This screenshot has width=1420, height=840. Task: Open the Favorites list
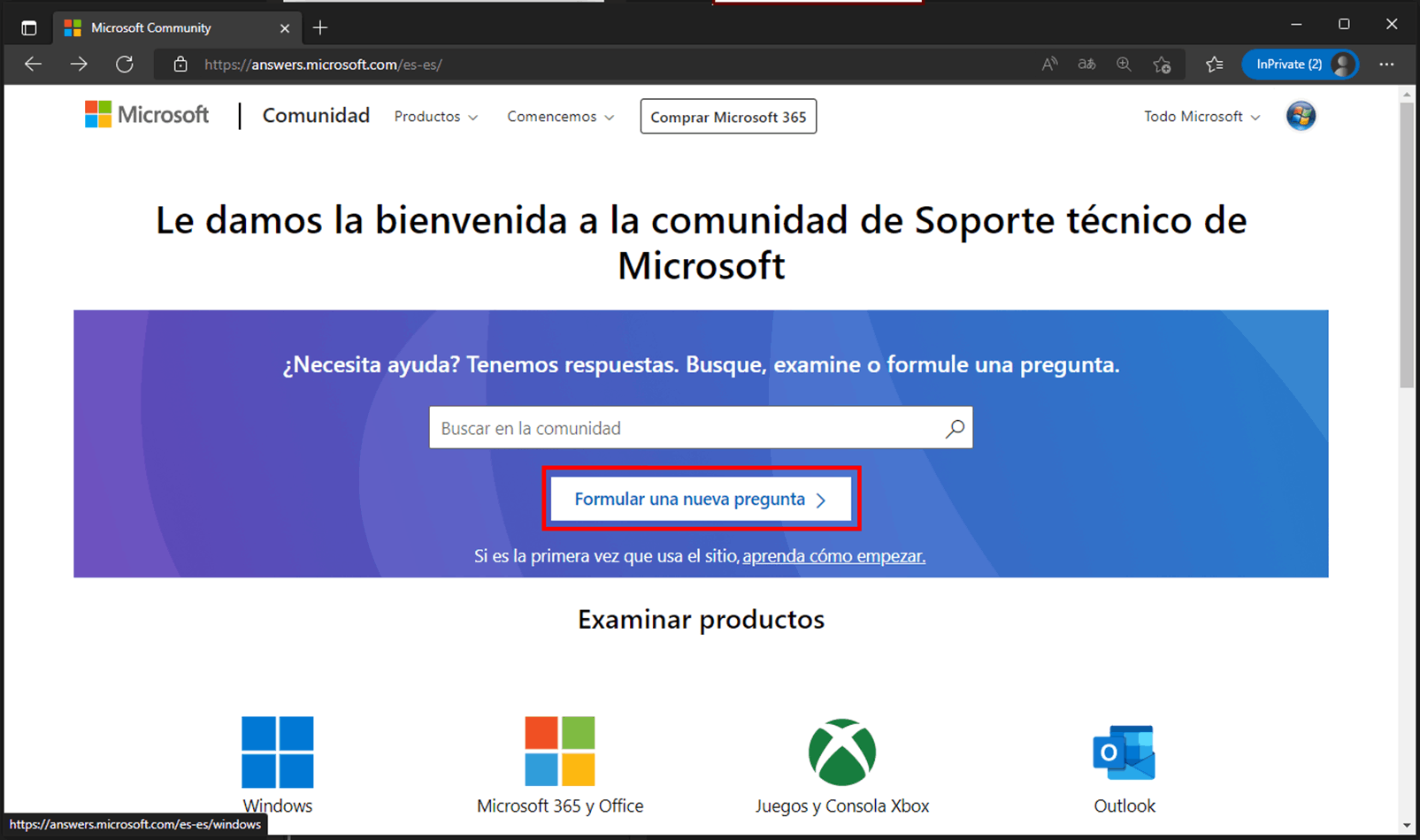1215,64
